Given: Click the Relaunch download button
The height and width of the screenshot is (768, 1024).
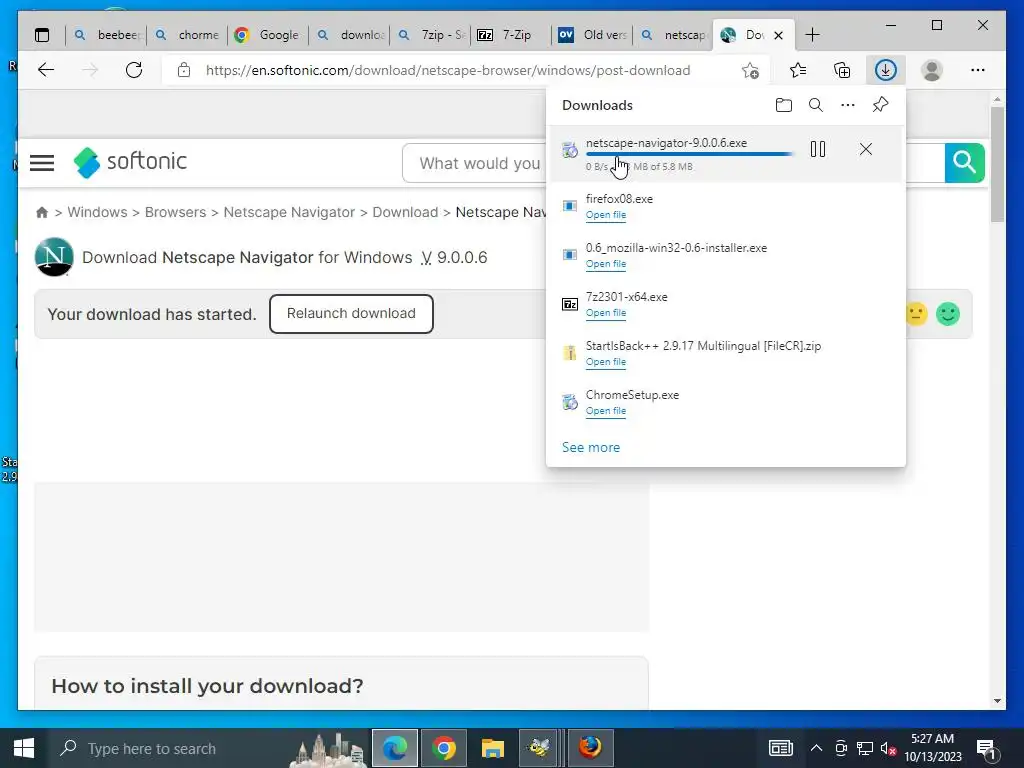Looking at the screenshot, I should (351, 313).
